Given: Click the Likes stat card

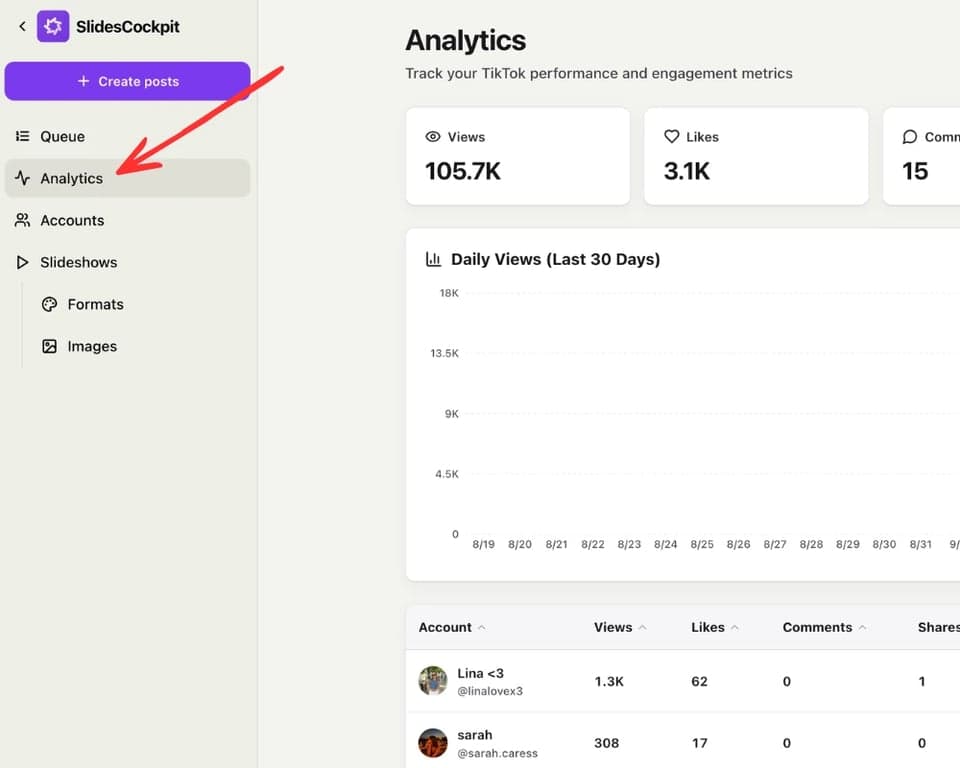Looking at the screenshot, I should click(x=756, y=156).
